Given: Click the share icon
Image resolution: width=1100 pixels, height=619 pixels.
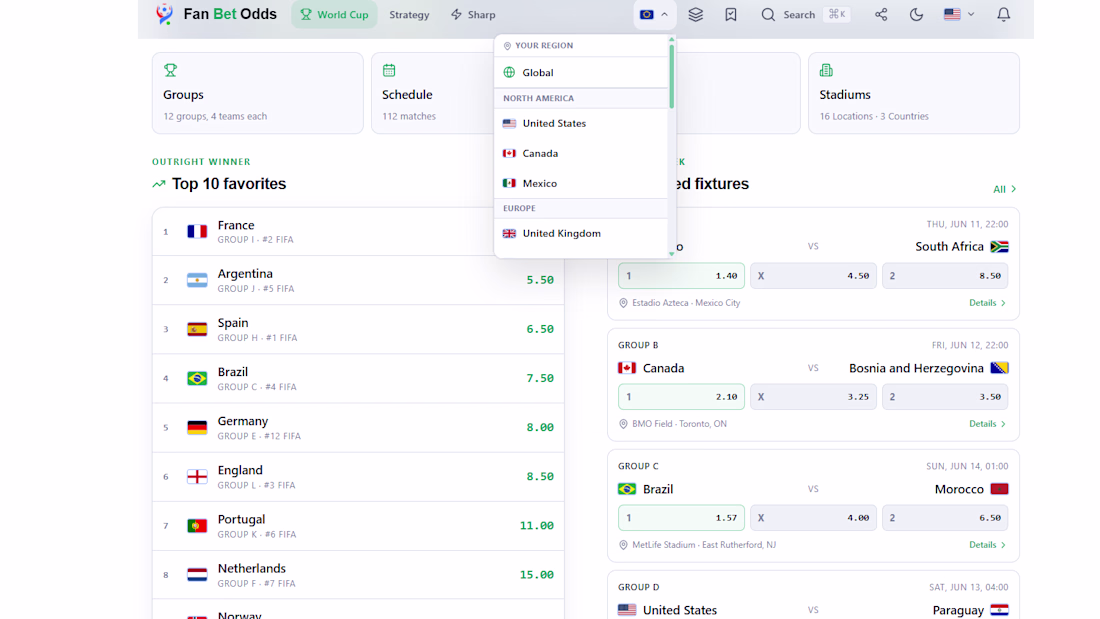Looking at the screenshot, I should tap(881, 14).
